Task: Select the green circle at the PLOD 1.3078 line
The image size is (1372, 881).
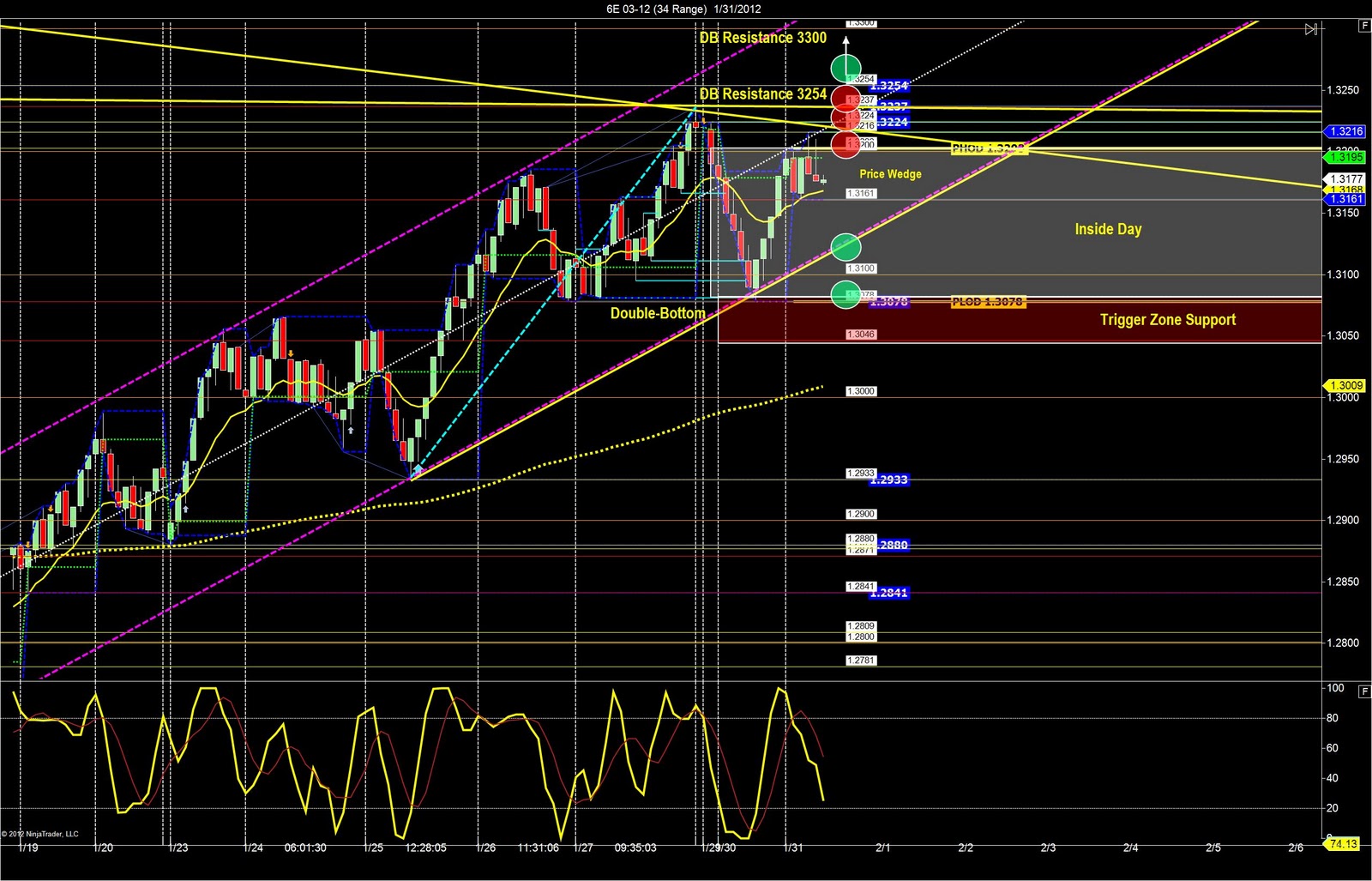Action: coord(846,294)
